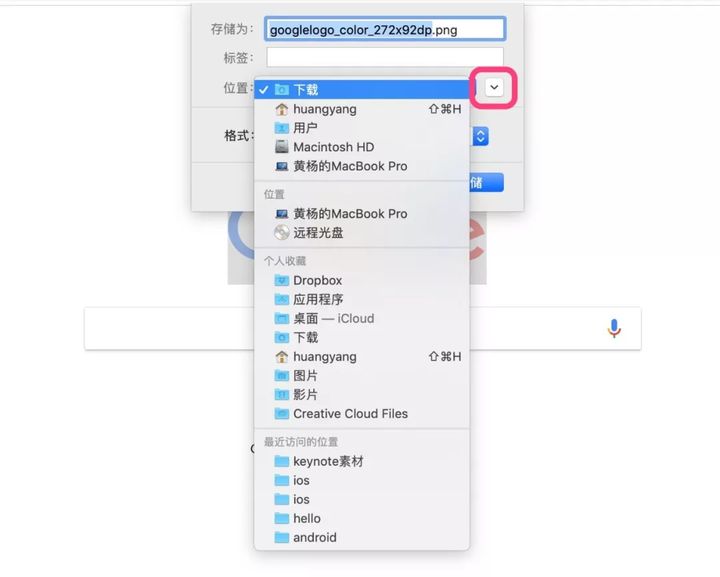Select 桌面 — iCloud folder

(362, 319)
